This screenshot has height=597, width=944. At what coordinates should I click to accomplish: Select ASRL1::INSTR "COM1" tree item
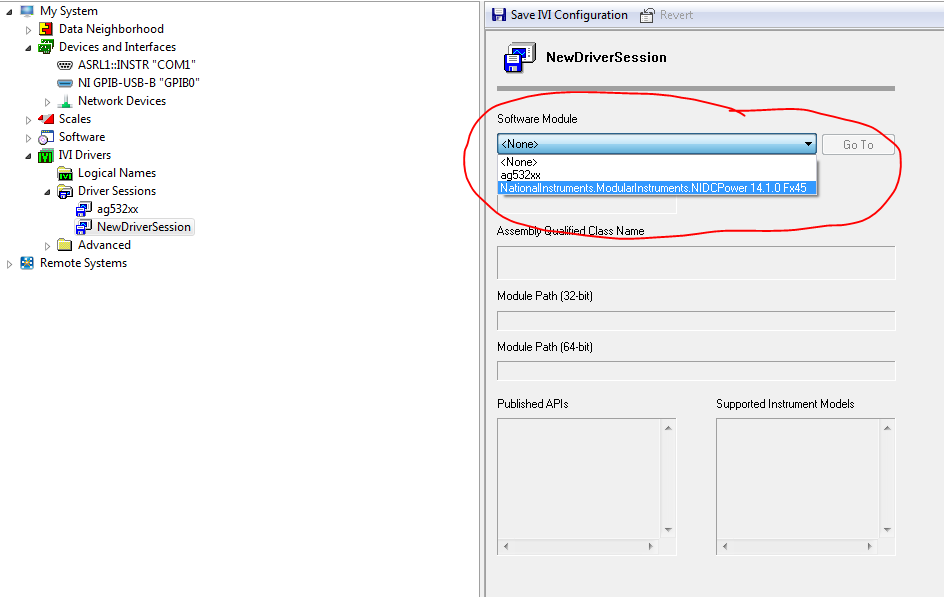pos(136,65)
